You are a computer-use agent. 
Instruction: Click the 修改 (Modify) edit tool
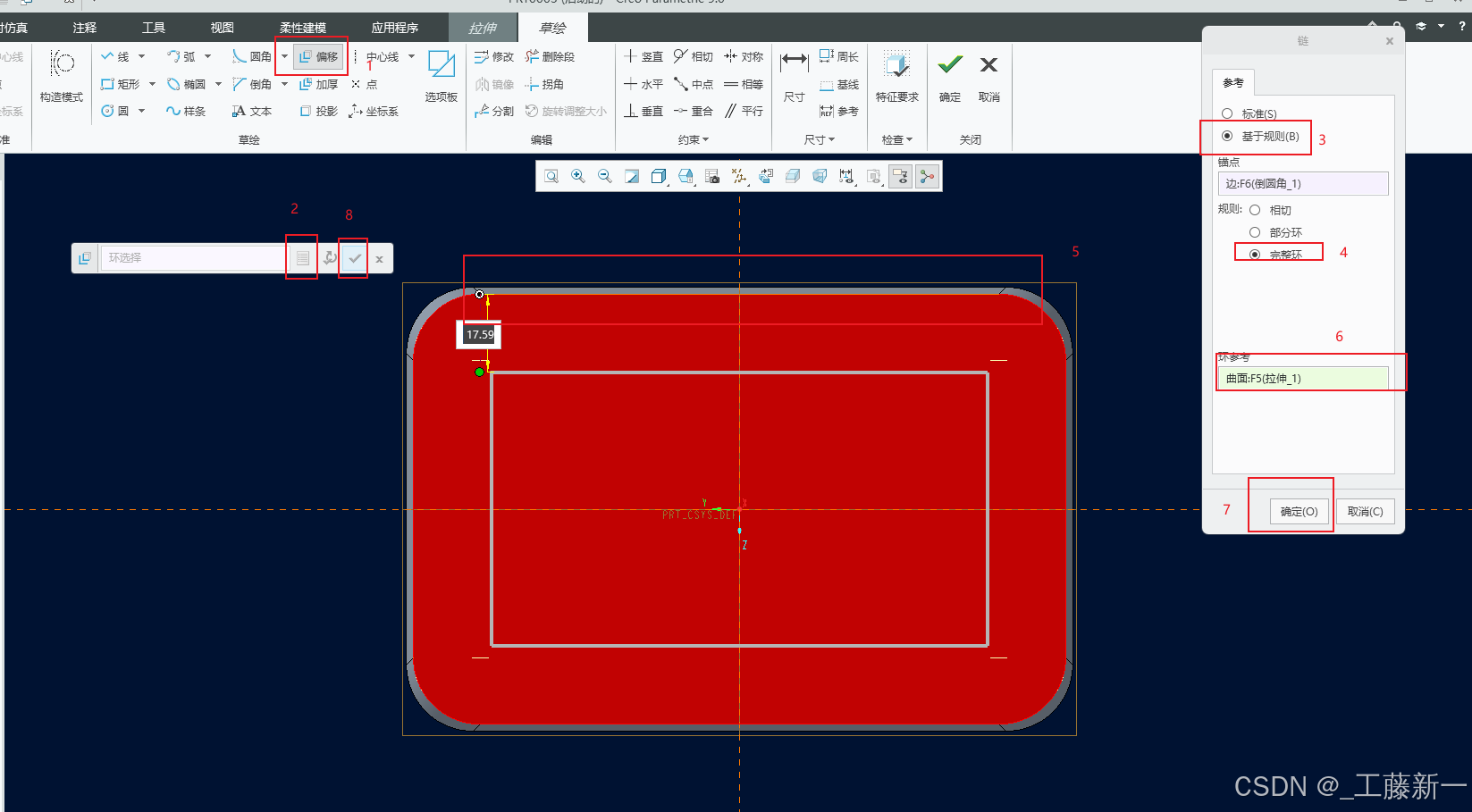(x=494, y=56)
